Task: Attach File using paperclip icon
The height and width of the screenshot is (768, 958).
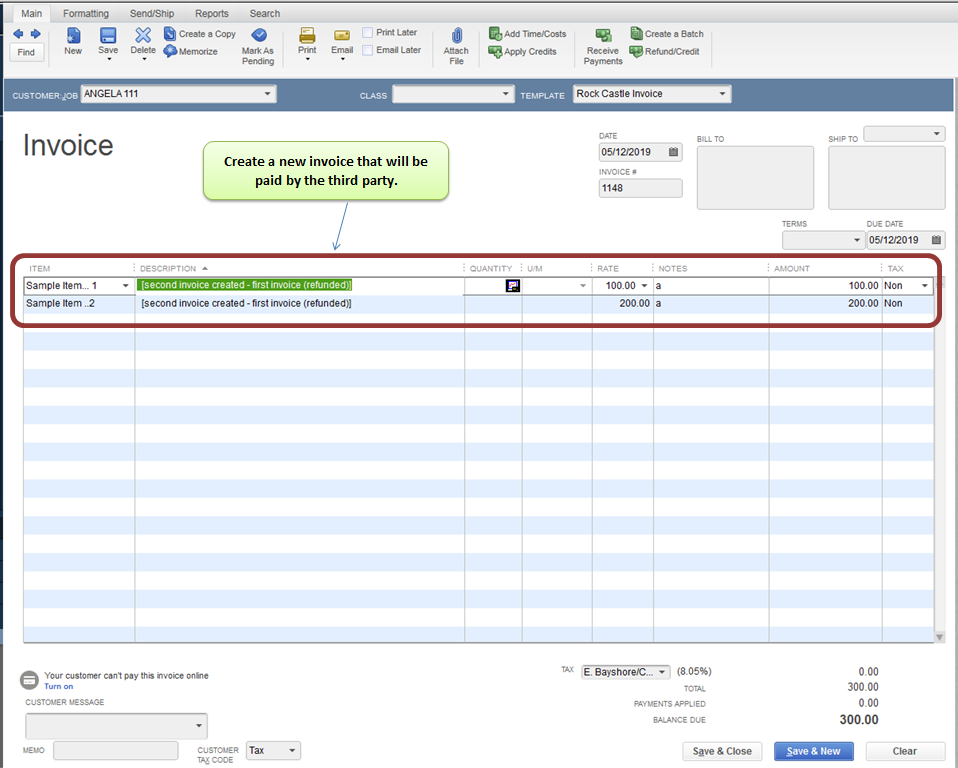Action: click(x=456, y=35)
